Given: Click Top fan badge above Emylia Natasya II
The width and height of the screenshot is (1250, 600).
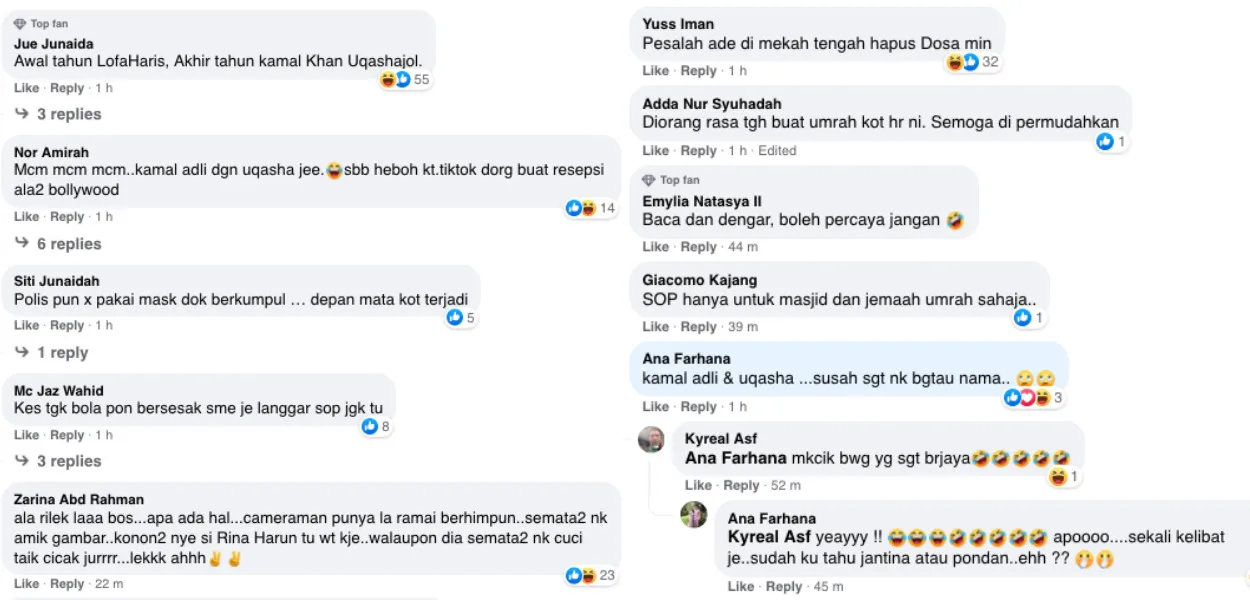Looking at the screenshot, I should pos(671,180).
